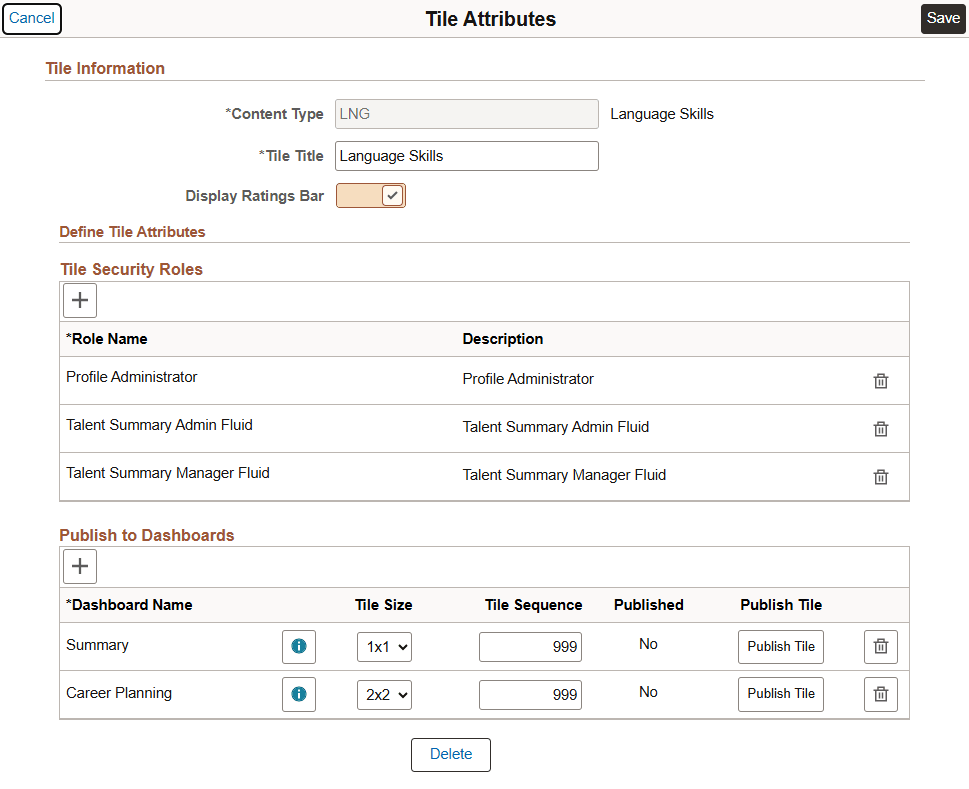Open Tile Size dropdown for Career Planning
The image size is (969, 789).
click(x=384, y=694)
